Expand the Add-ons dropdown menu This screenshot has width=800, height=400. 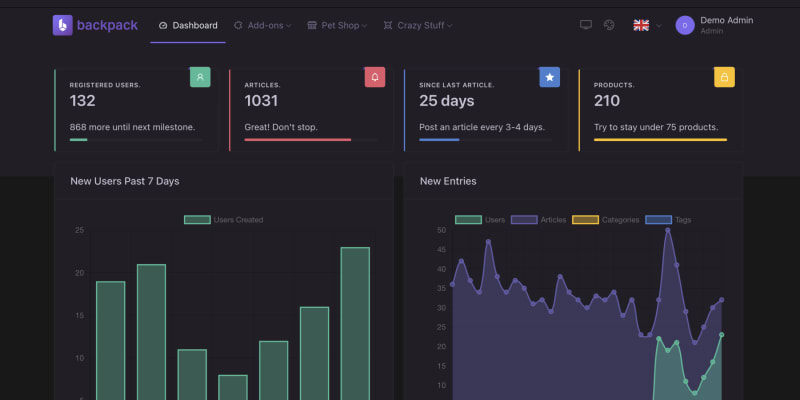264,25
